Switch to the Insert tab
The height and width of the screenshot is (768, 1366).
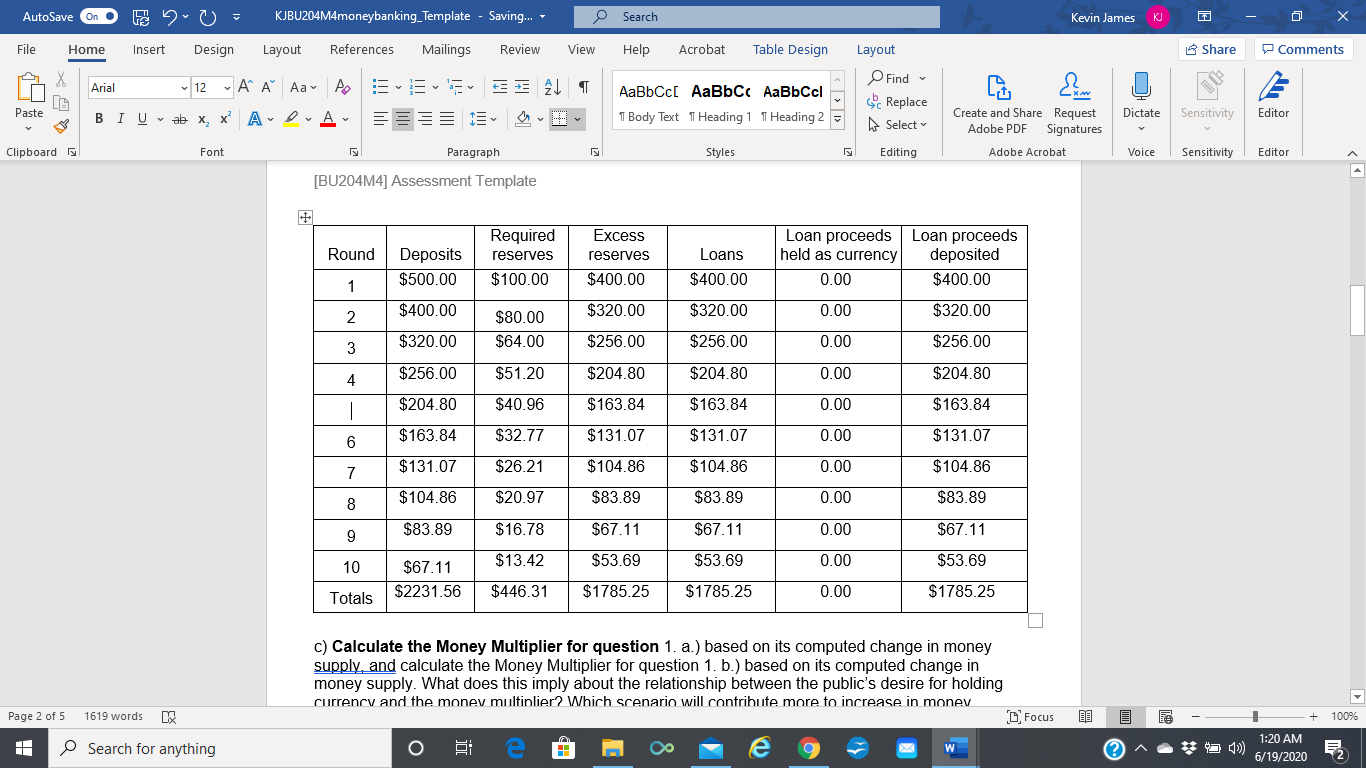click(x=149, y=49)
